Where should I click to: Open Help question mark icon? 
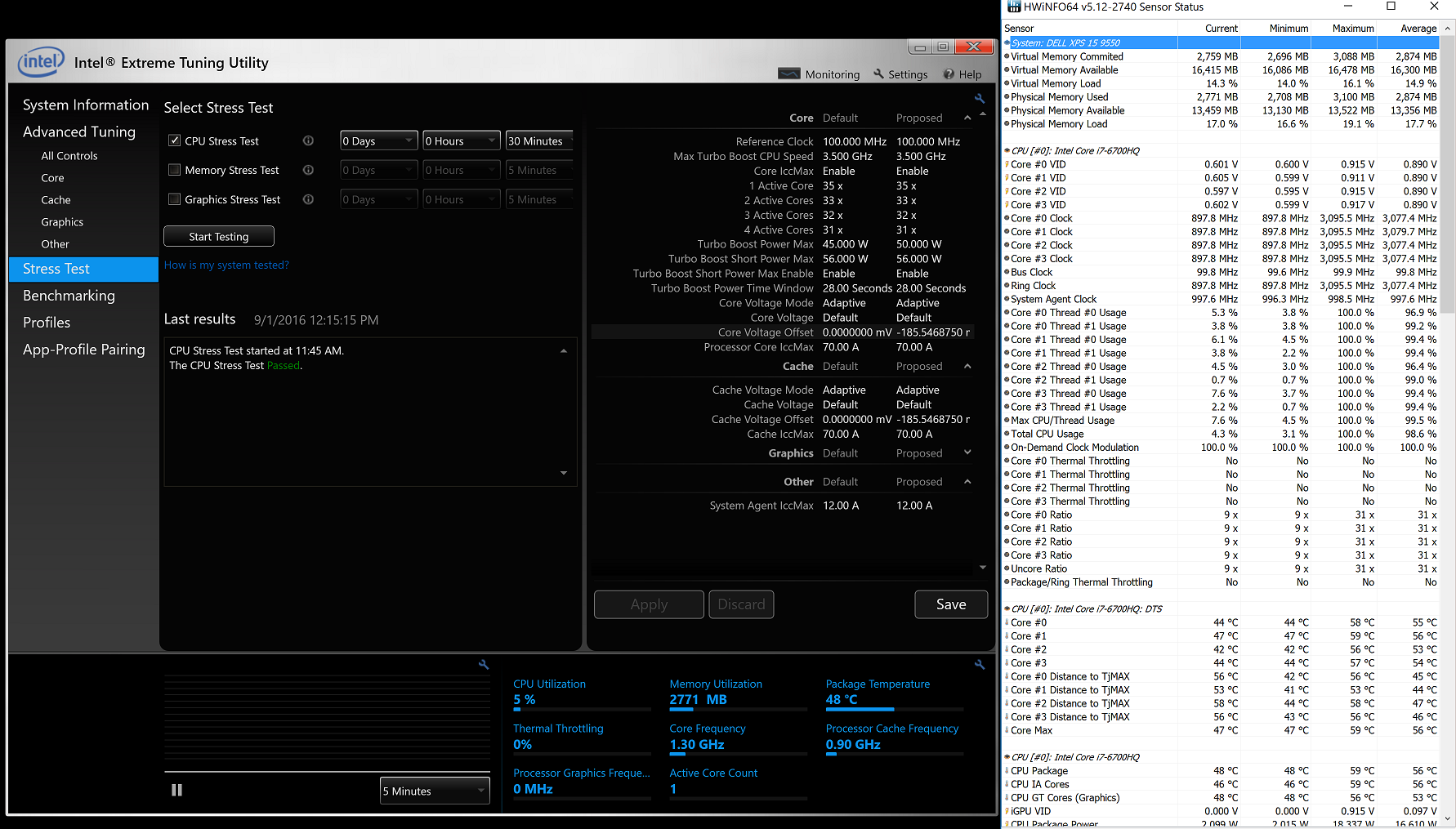949,74
